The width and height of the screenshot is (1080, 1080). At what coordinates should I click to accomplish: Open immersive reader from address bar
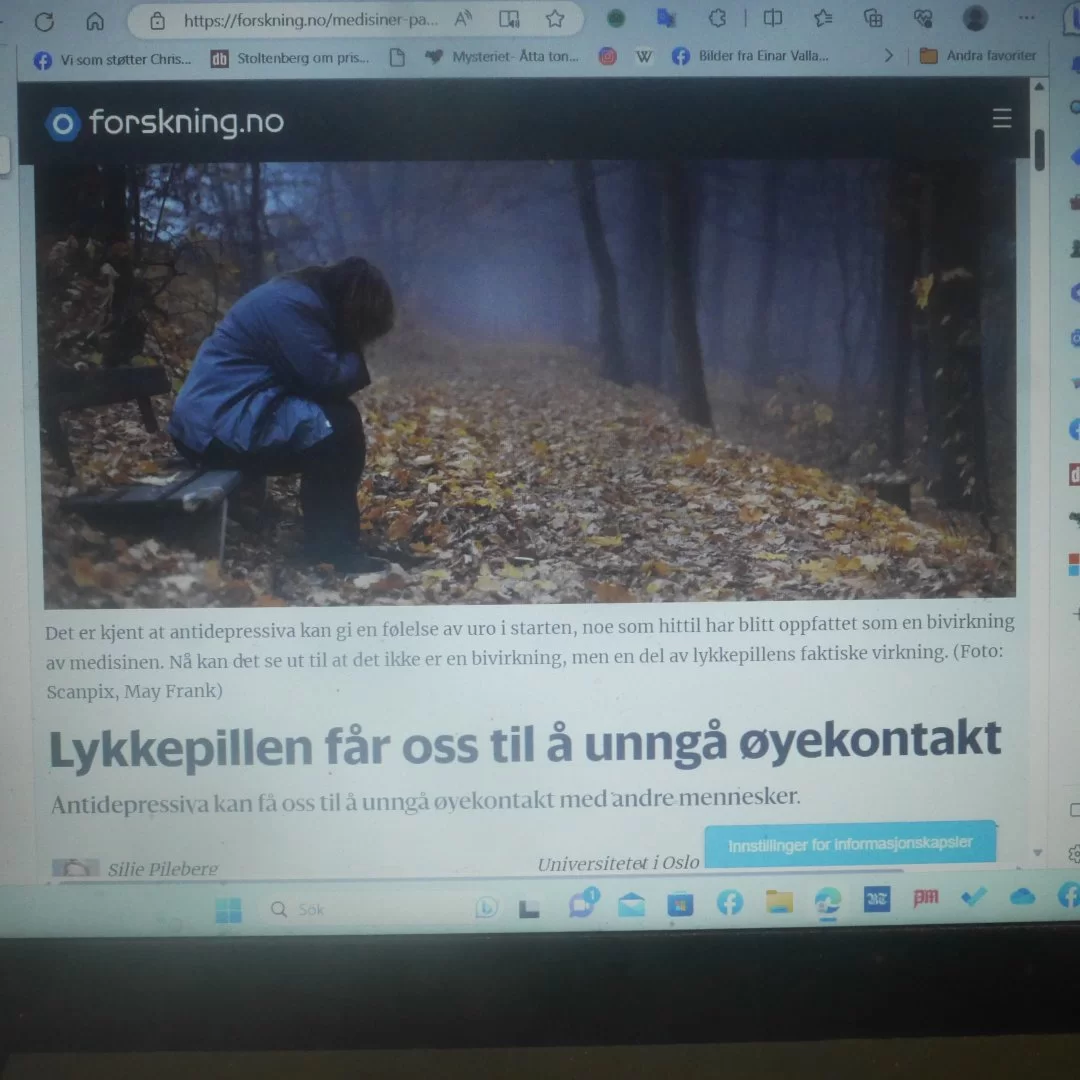(x=509, y=19)
